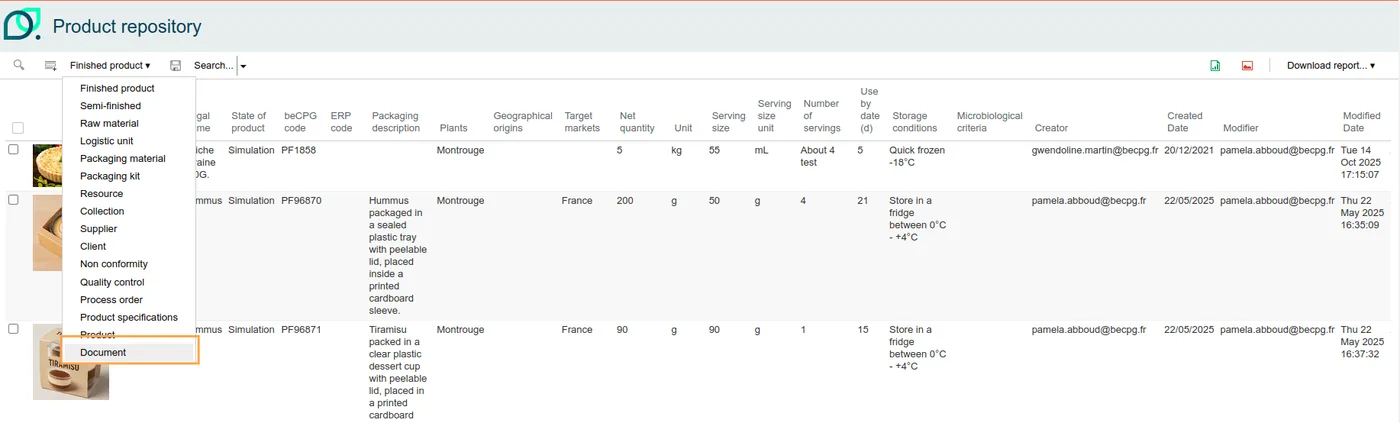Click the PF96871 code cell
Viewport: 1400px width, 423px height.
(x=302, y=329)
